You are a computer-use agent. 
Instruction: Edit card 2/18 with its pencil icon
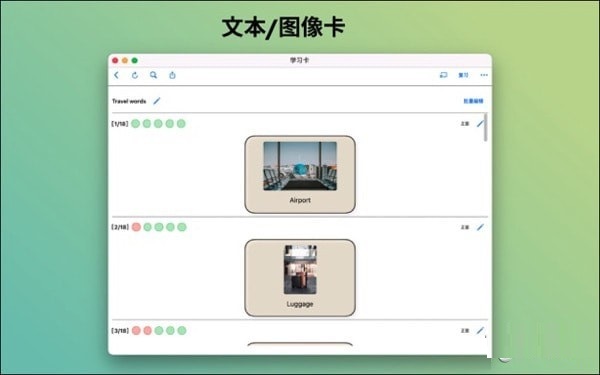(480, 227)
